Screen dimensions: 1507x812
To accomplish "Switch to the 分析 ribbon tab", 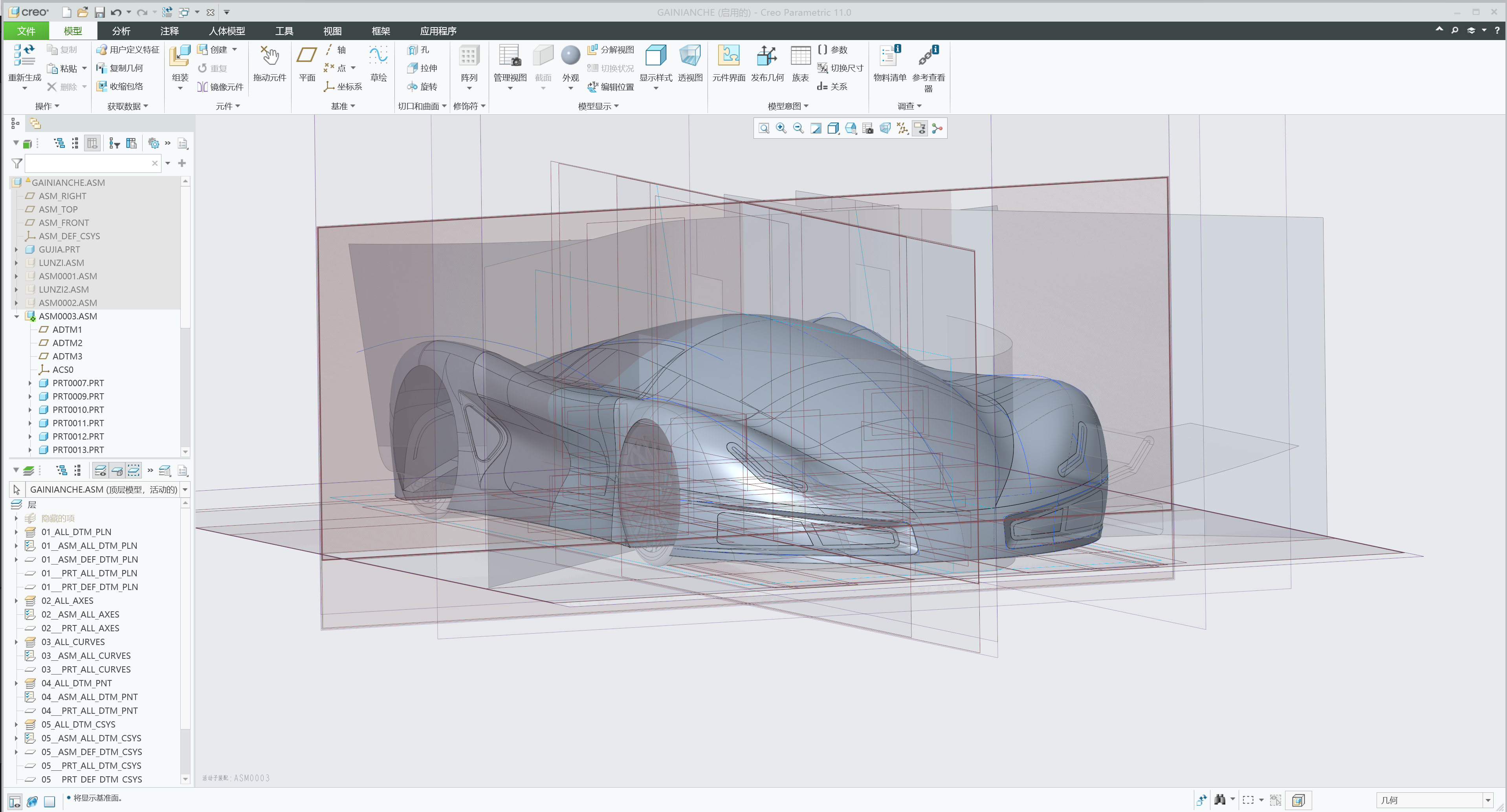I will [121, 30].
